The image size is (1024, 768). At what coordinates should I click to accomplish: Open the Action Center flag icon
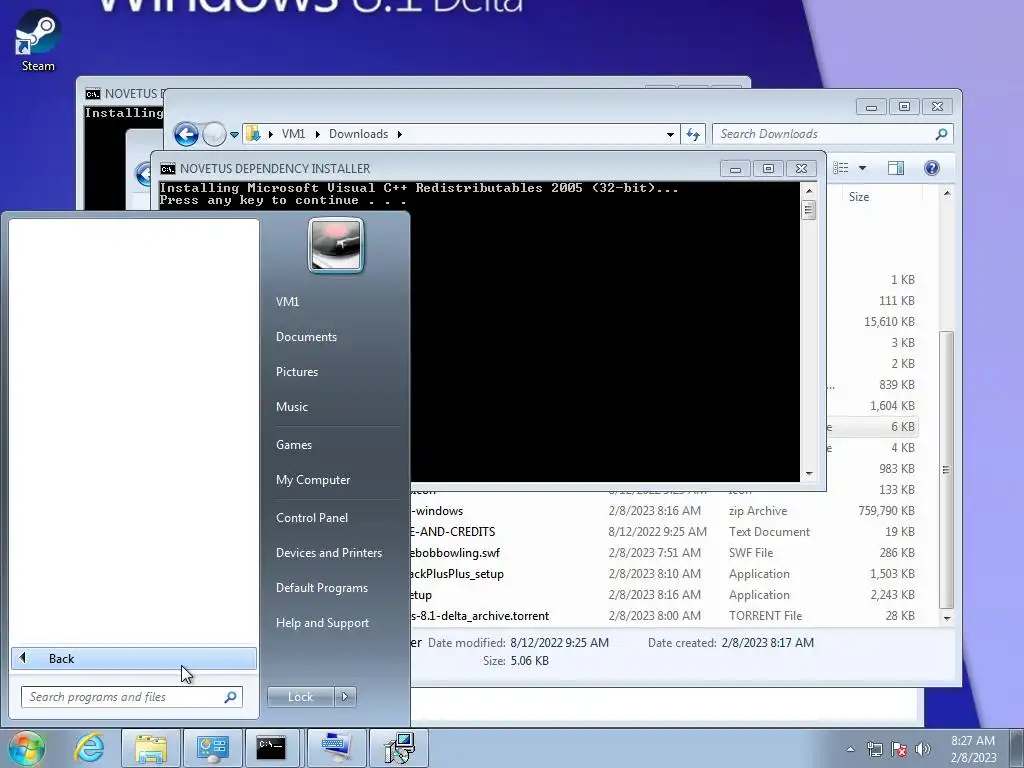tap(899, 749)
